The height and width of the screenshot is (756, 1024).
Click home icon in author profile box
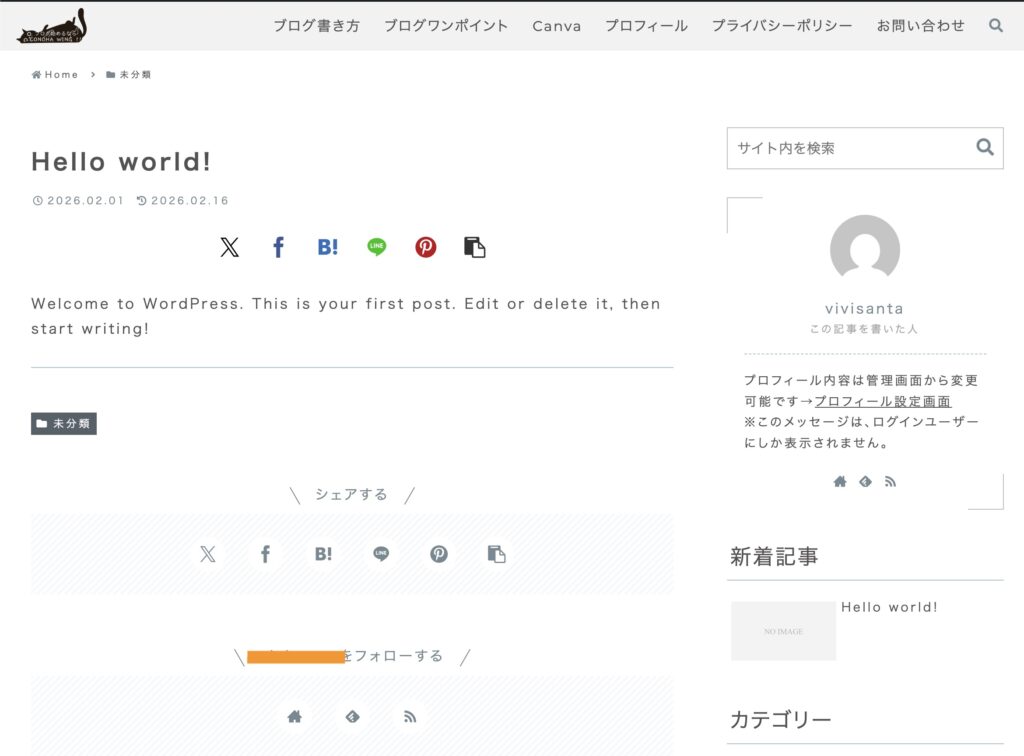pos(840,481)
